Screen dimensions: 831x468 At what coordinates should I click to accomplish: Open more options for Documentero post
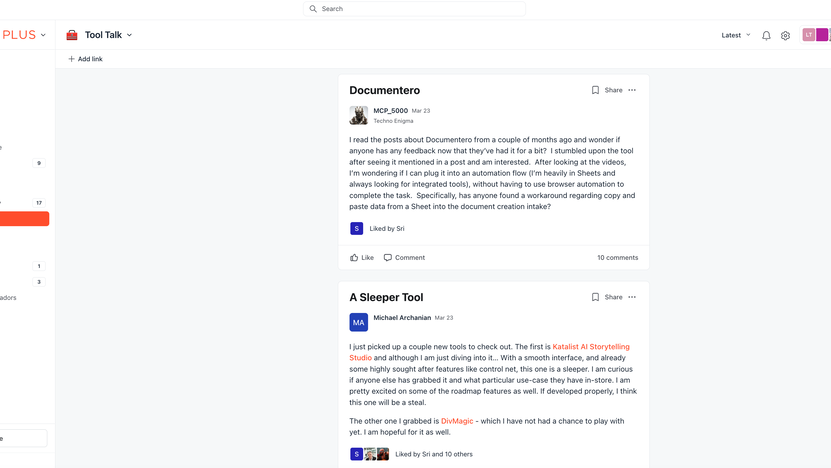coord(632,90)
